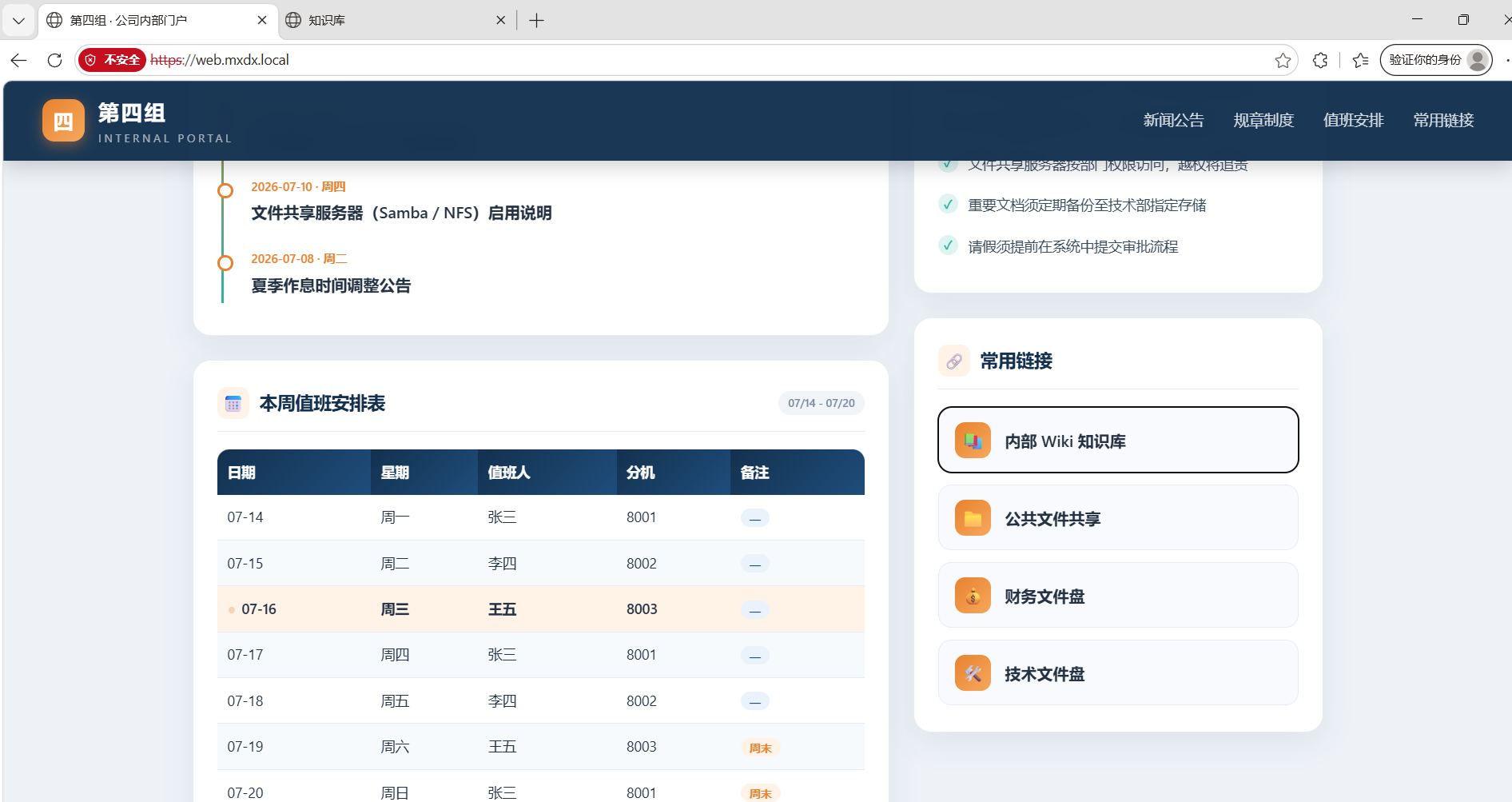Open the tab list dropdown chevron
1512x802 pixels.
18,20
